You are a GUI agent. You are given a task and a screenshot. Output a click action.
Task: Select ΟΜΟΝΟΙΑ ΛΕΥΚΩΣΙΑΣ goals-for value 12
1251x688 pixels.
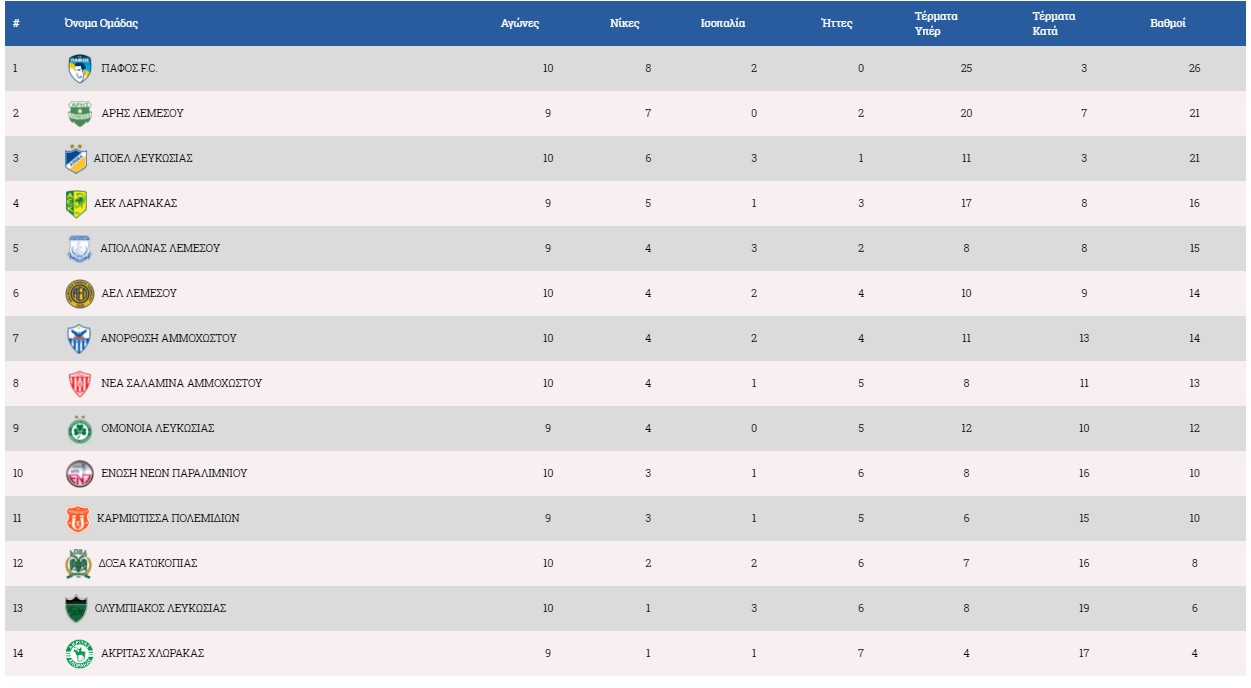point(966,428)
